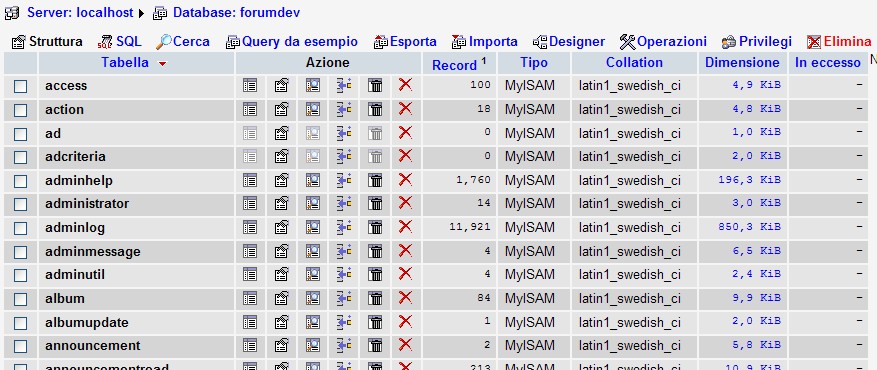
Task: Sort by Dimensione column header
Action: tap(742, 63)
